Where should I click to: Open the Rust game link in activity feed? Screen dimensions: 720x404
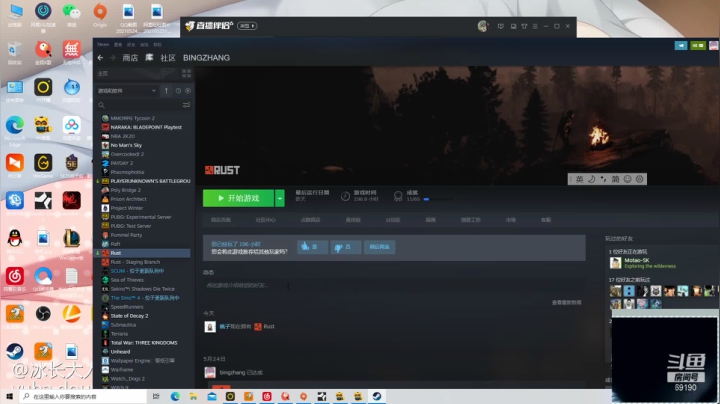pyautogui.click(x=269, y=326)
